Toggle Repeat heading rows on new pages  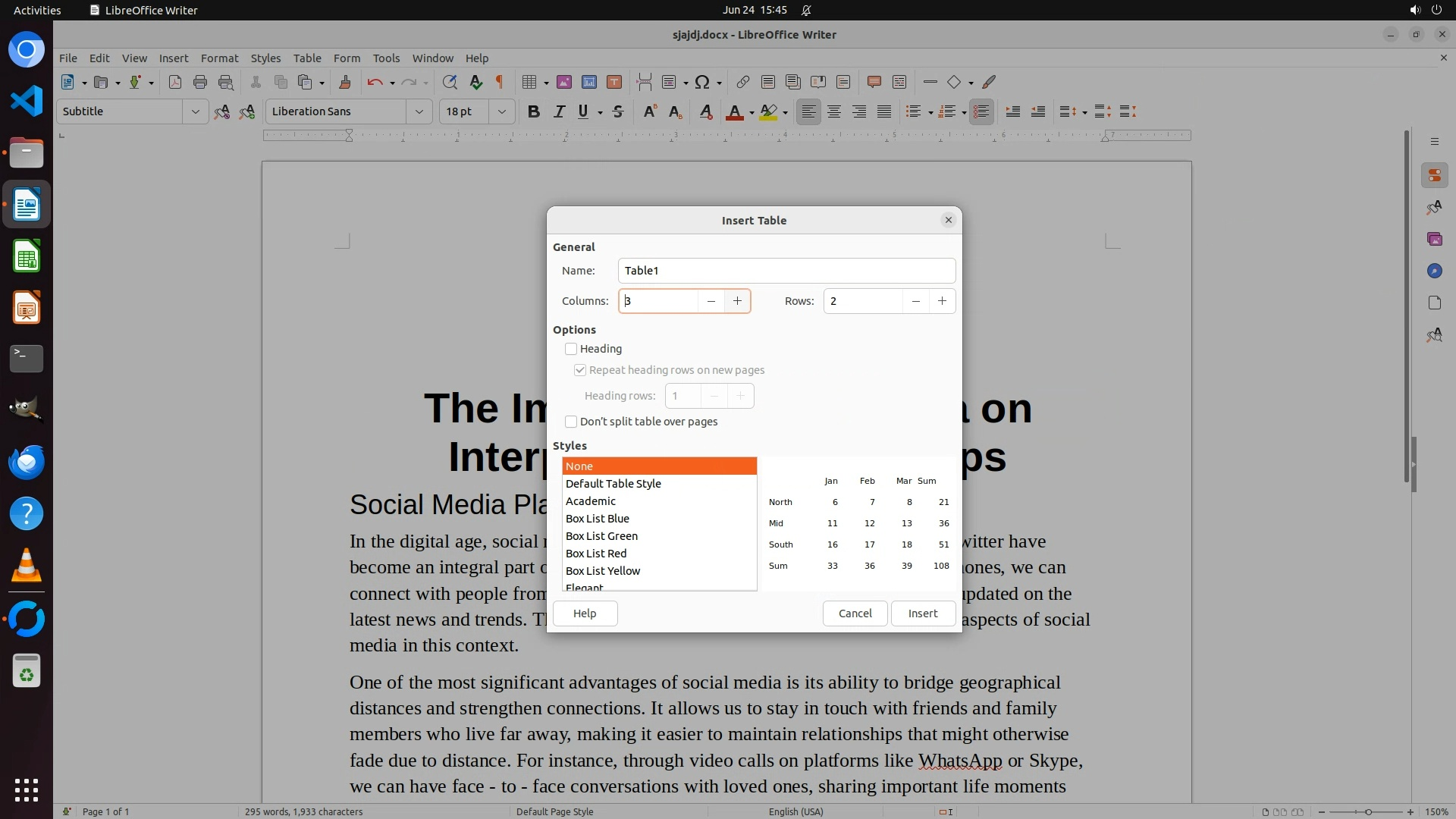coord(580,370)
